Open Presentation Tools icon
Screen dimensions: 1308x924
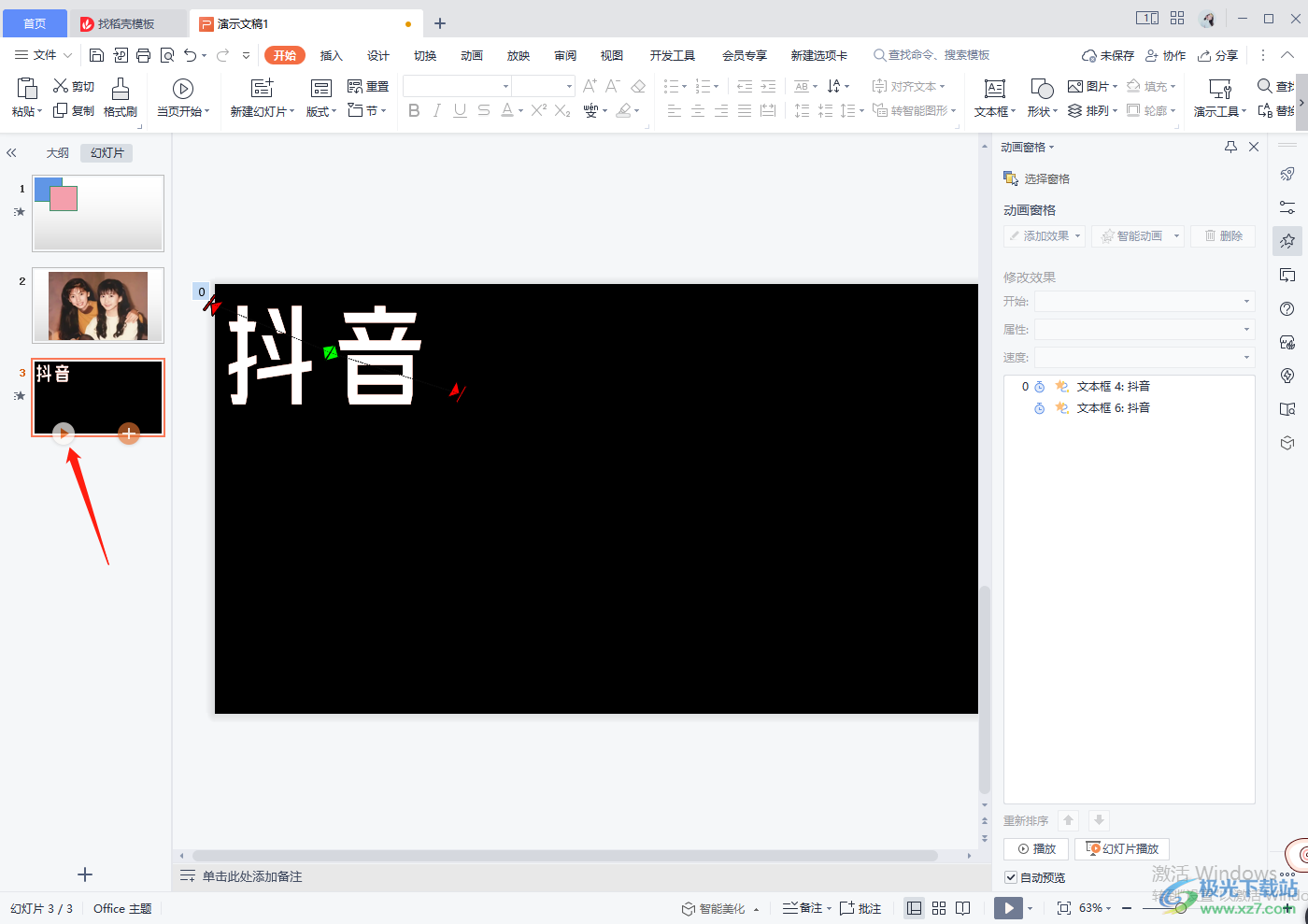click(x=1220, y=88)
